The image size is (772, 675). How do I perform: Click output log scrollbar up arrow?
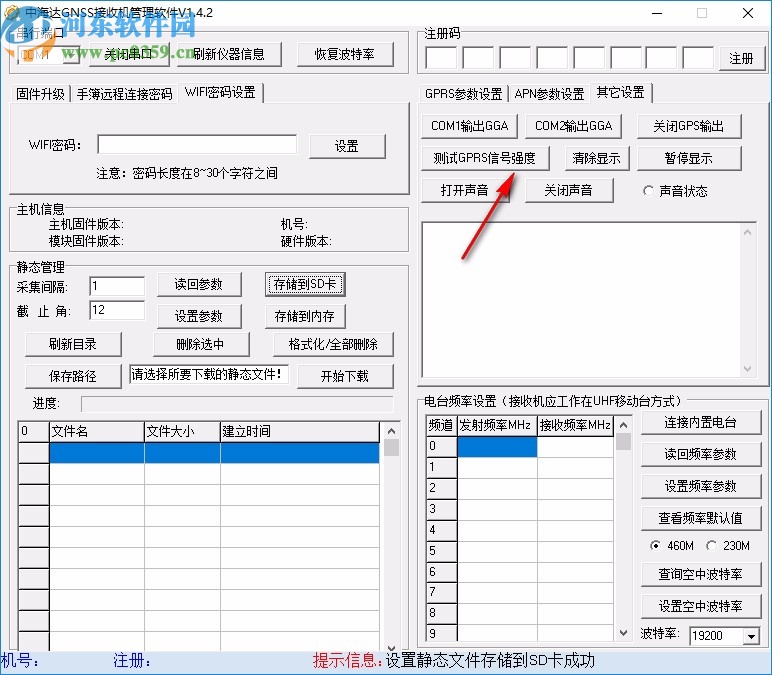(x=747, y=231)
